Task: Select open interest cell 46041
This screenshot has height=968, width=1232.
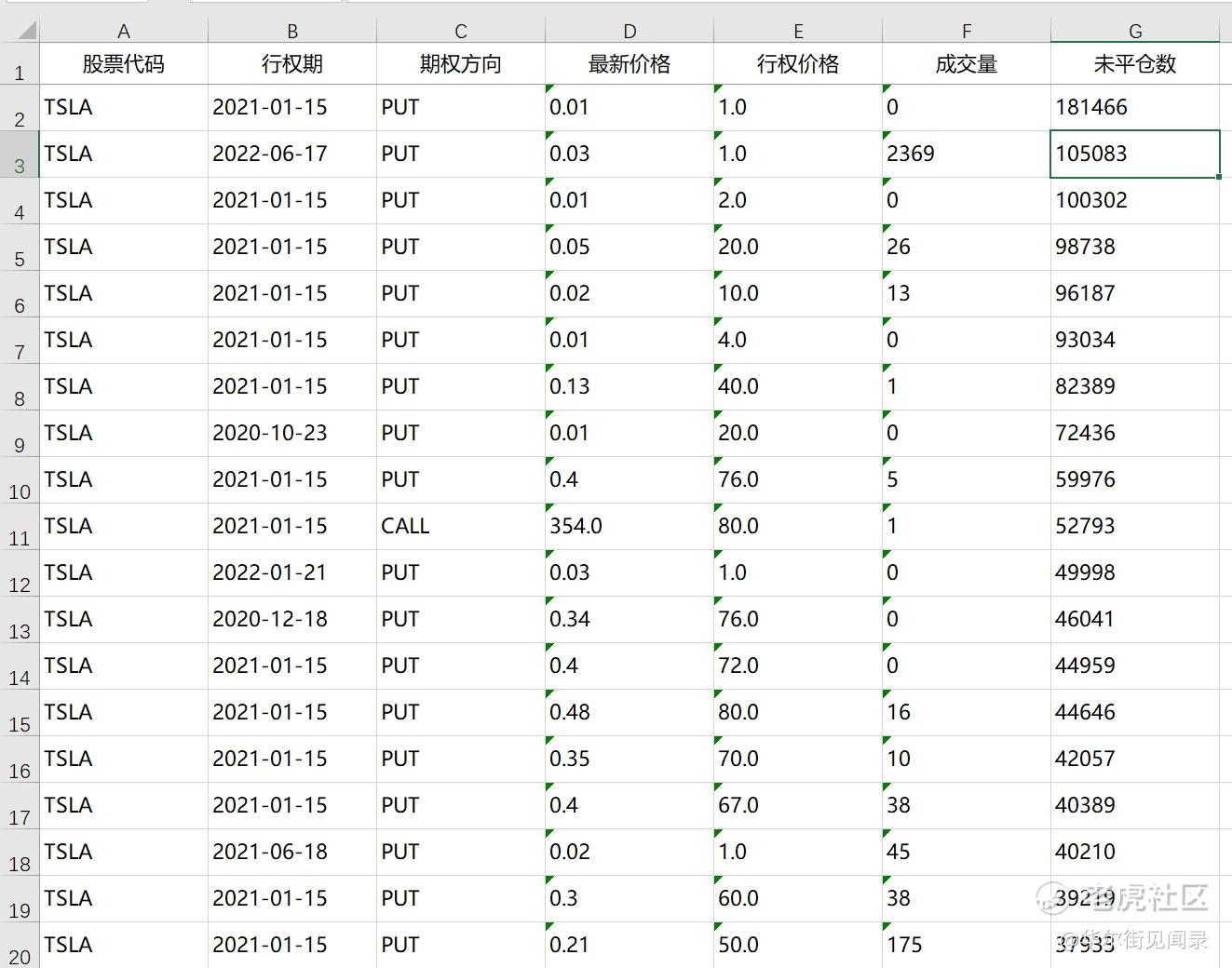Action: pyautogui.click(x=1134, y=619)
